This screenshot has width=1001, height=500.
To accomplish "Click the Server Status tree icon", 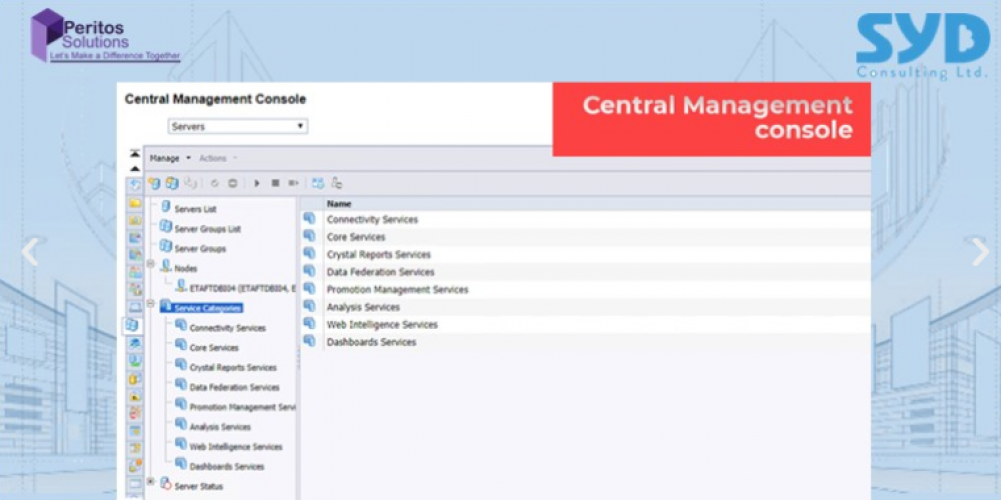I will pos(165,483).
